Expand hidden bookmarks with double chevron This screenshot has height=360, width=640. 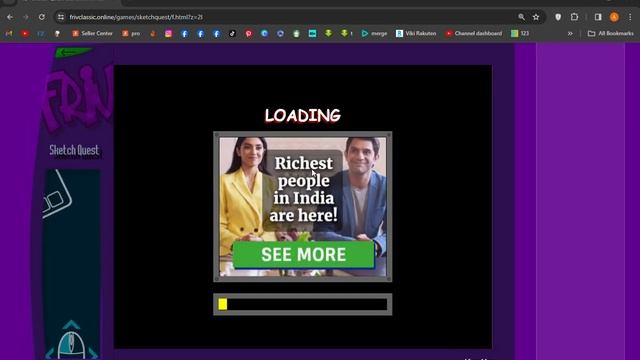570,33
